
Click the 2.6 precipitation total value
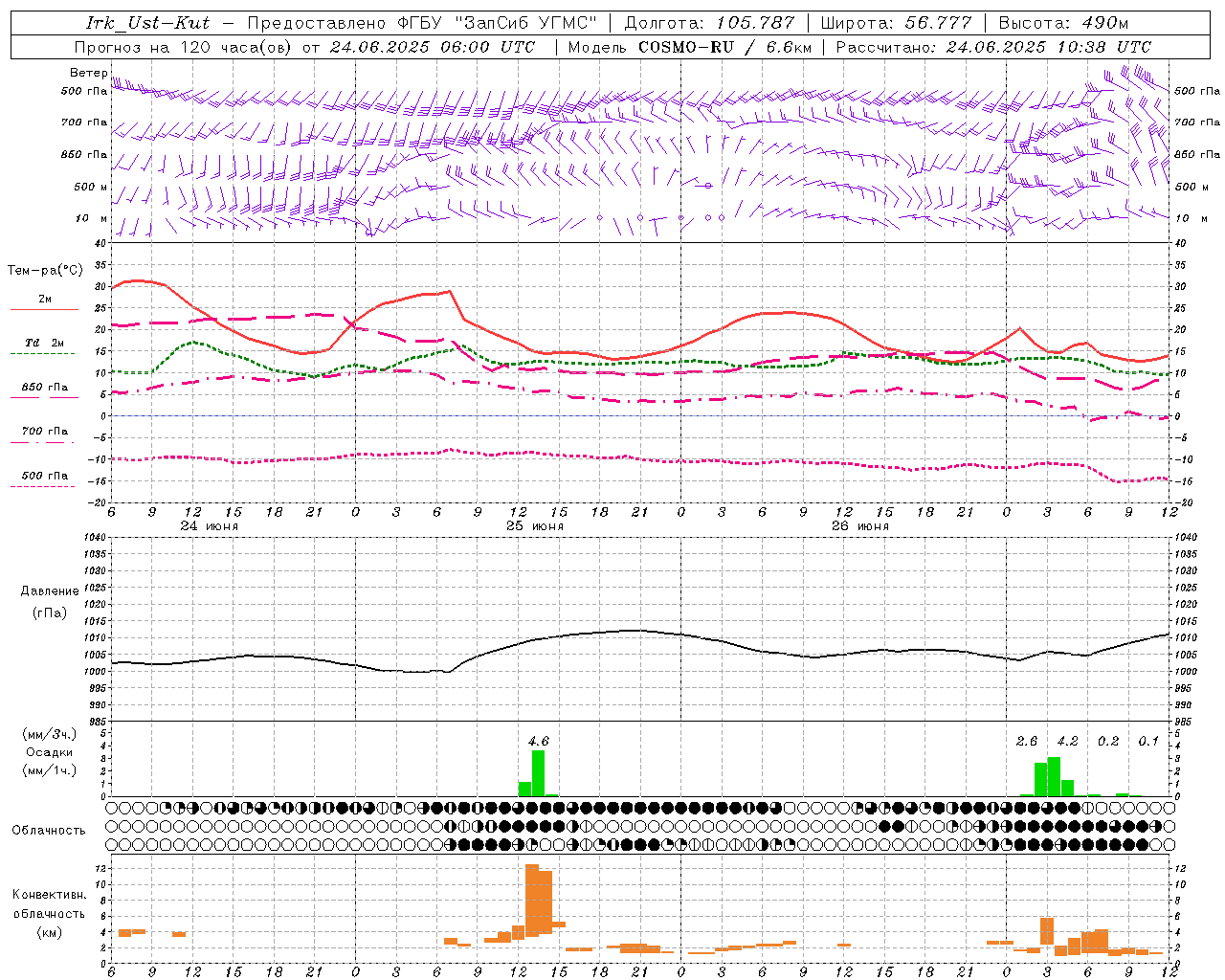(1027, 741)
